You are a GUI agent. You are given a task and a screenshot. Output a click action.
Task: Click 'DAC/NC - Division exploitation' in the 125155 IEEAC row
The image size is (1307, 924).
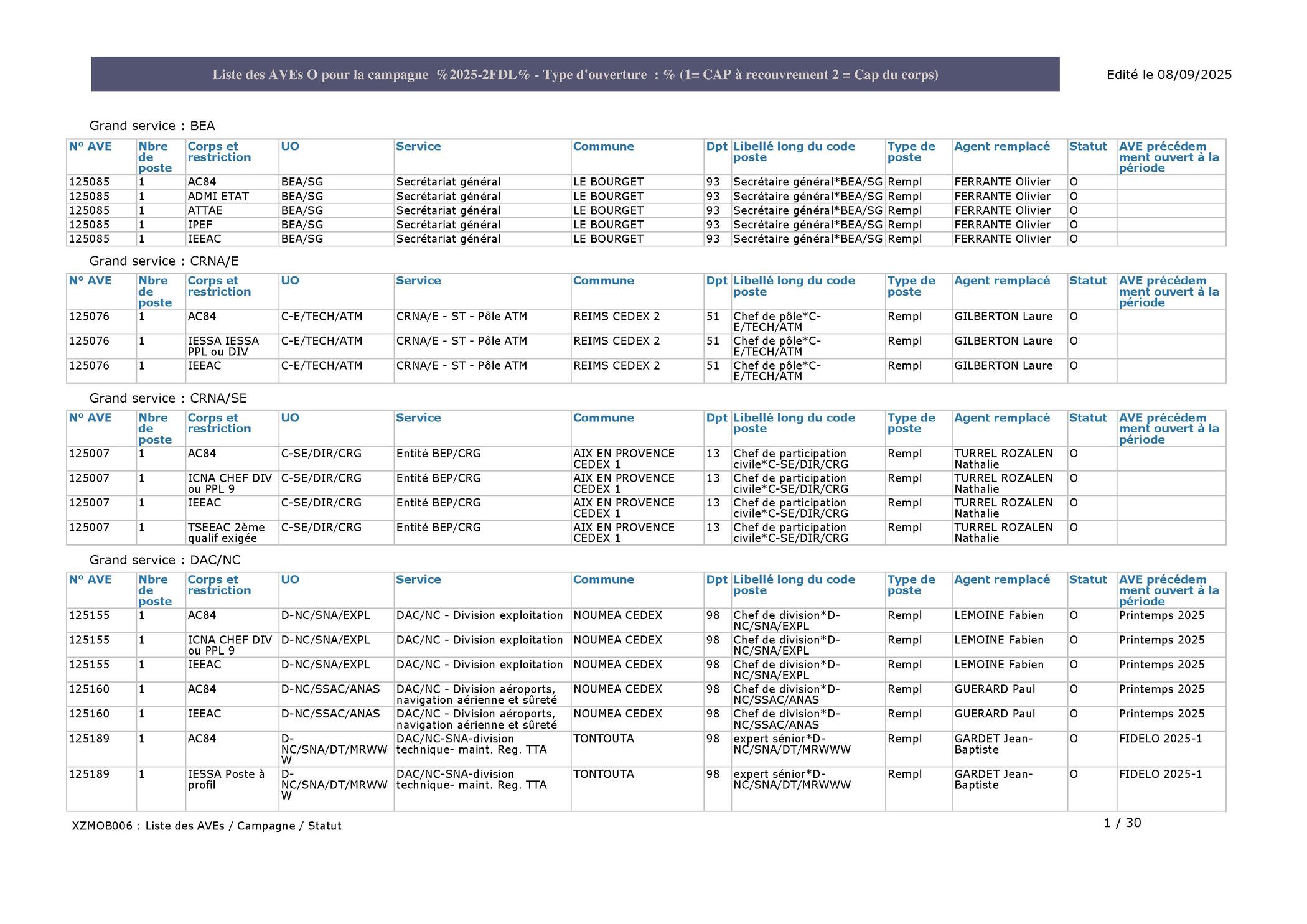pos(479,665)
